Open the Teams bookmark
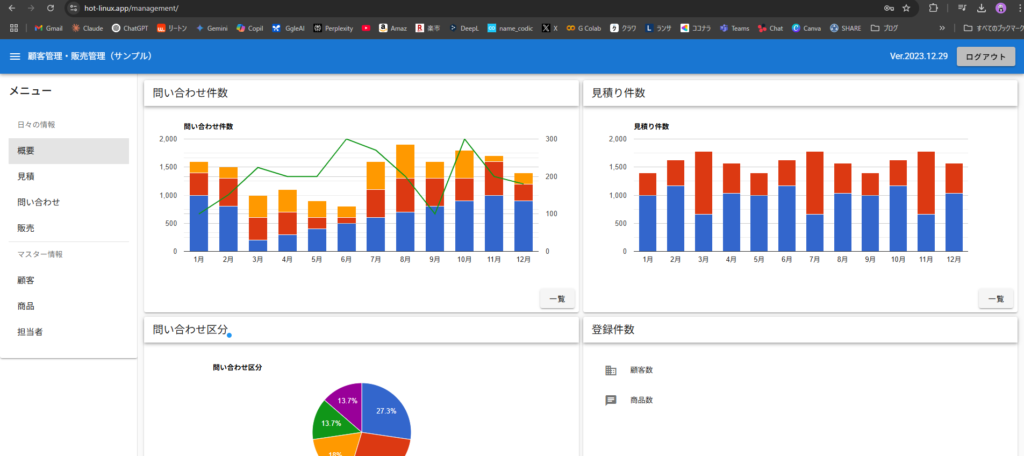 click(735, 28)
